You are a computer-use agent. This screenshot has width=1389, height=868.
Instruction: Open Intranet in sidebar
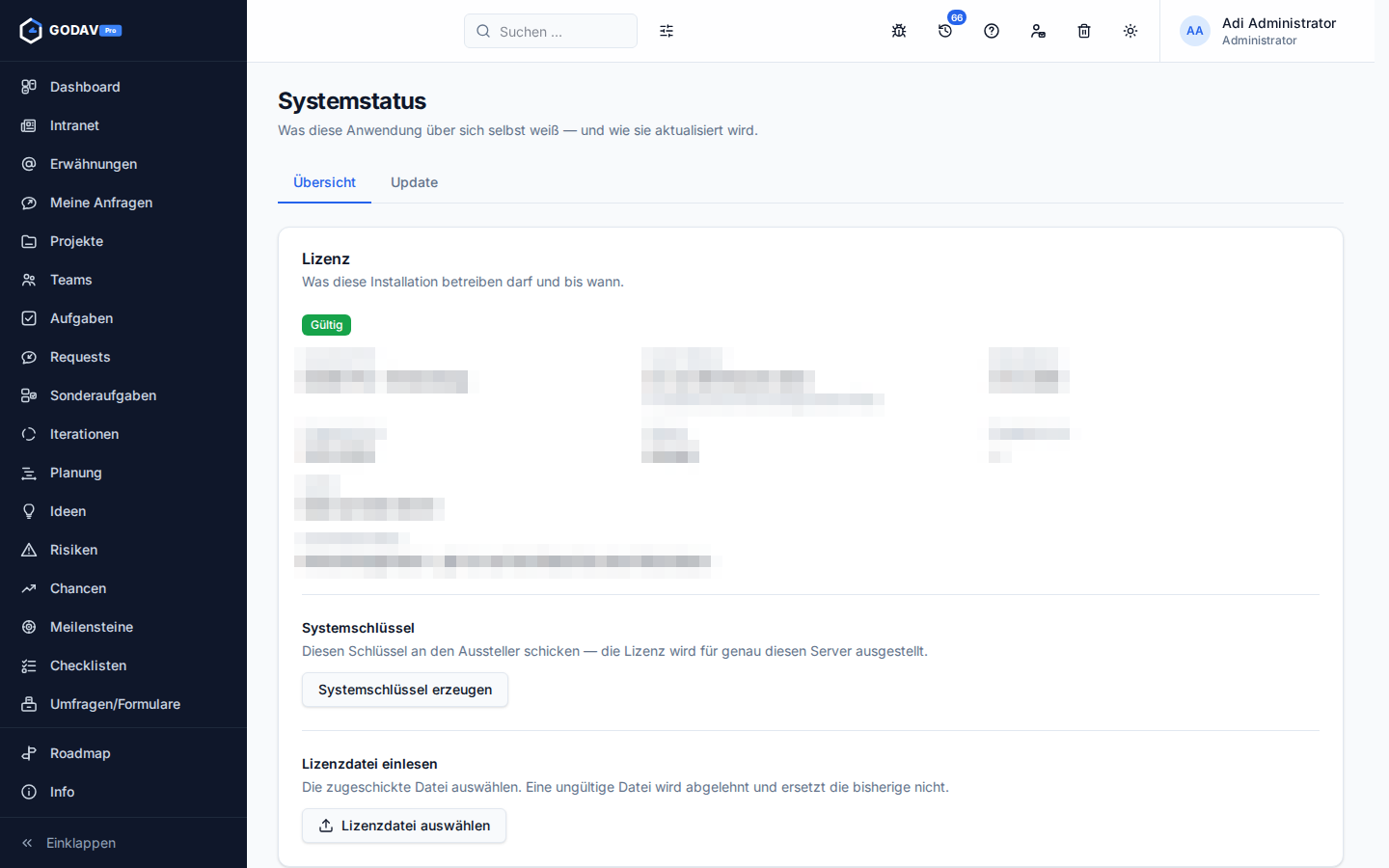coord(123,125)
